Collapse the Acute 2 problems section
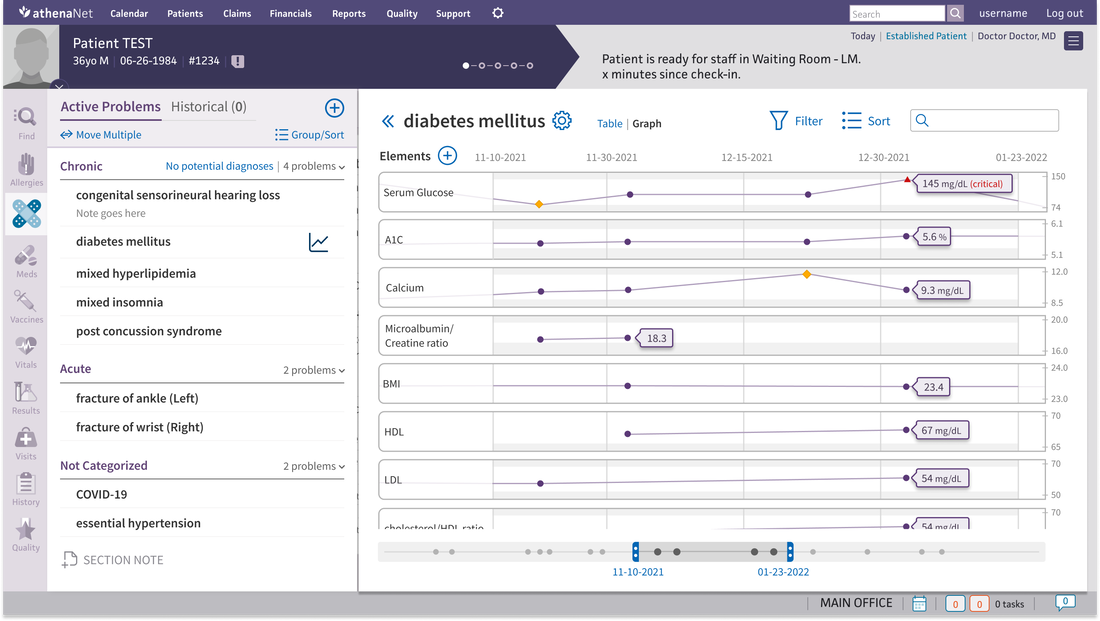Screen dimensions: 1100x621 [314, 371]
